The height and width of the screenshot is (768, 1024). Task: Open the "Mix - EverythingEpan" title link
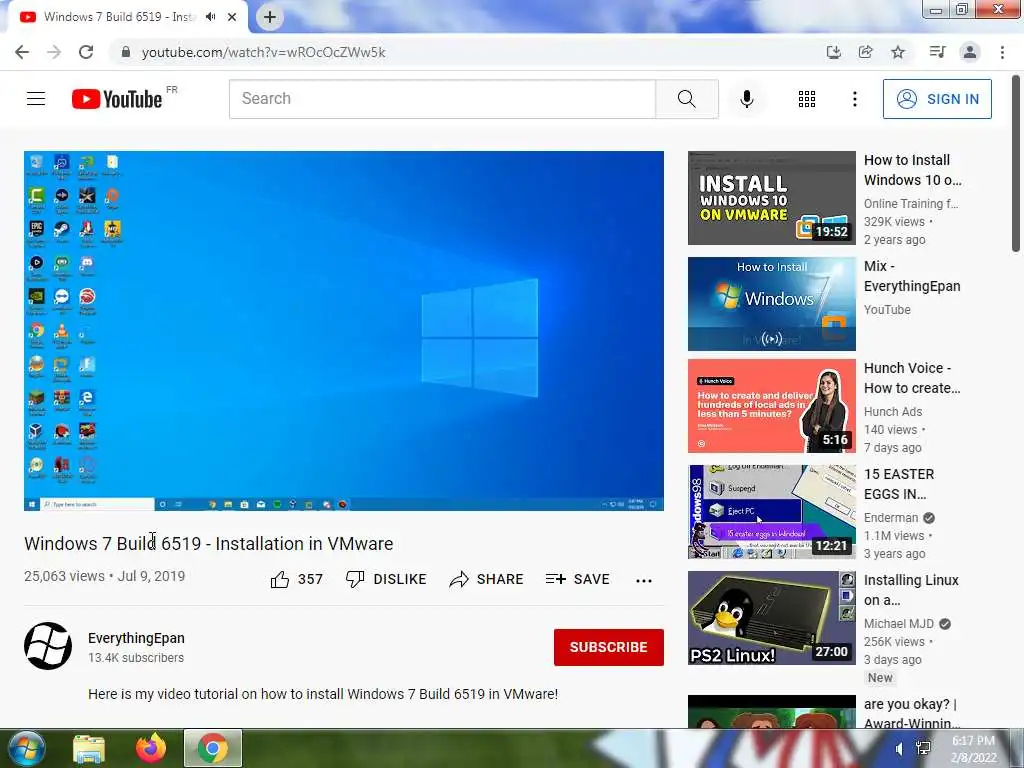coord(912,276)
